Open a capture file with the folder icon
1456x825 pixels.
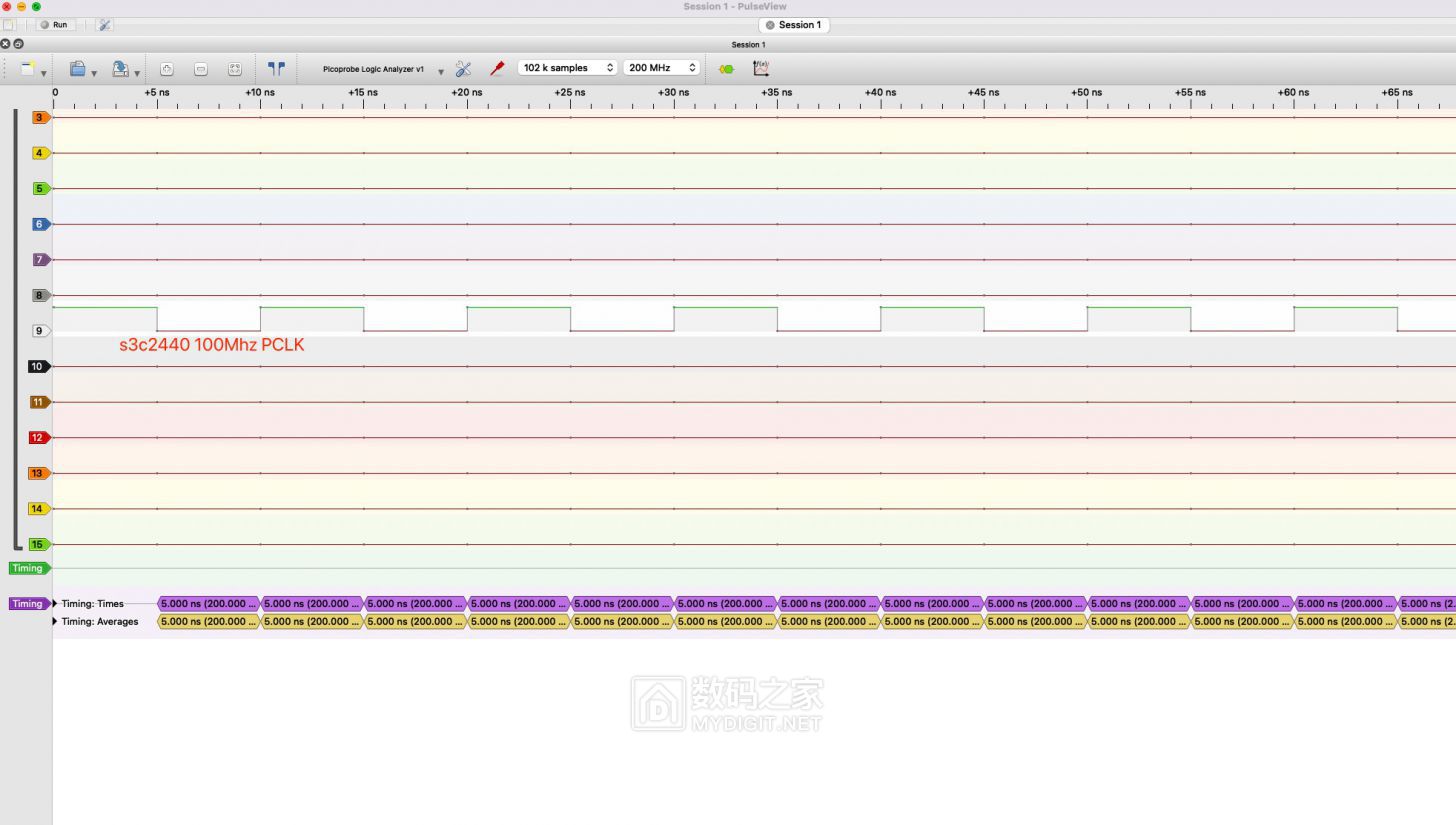(x=77, y=68)
